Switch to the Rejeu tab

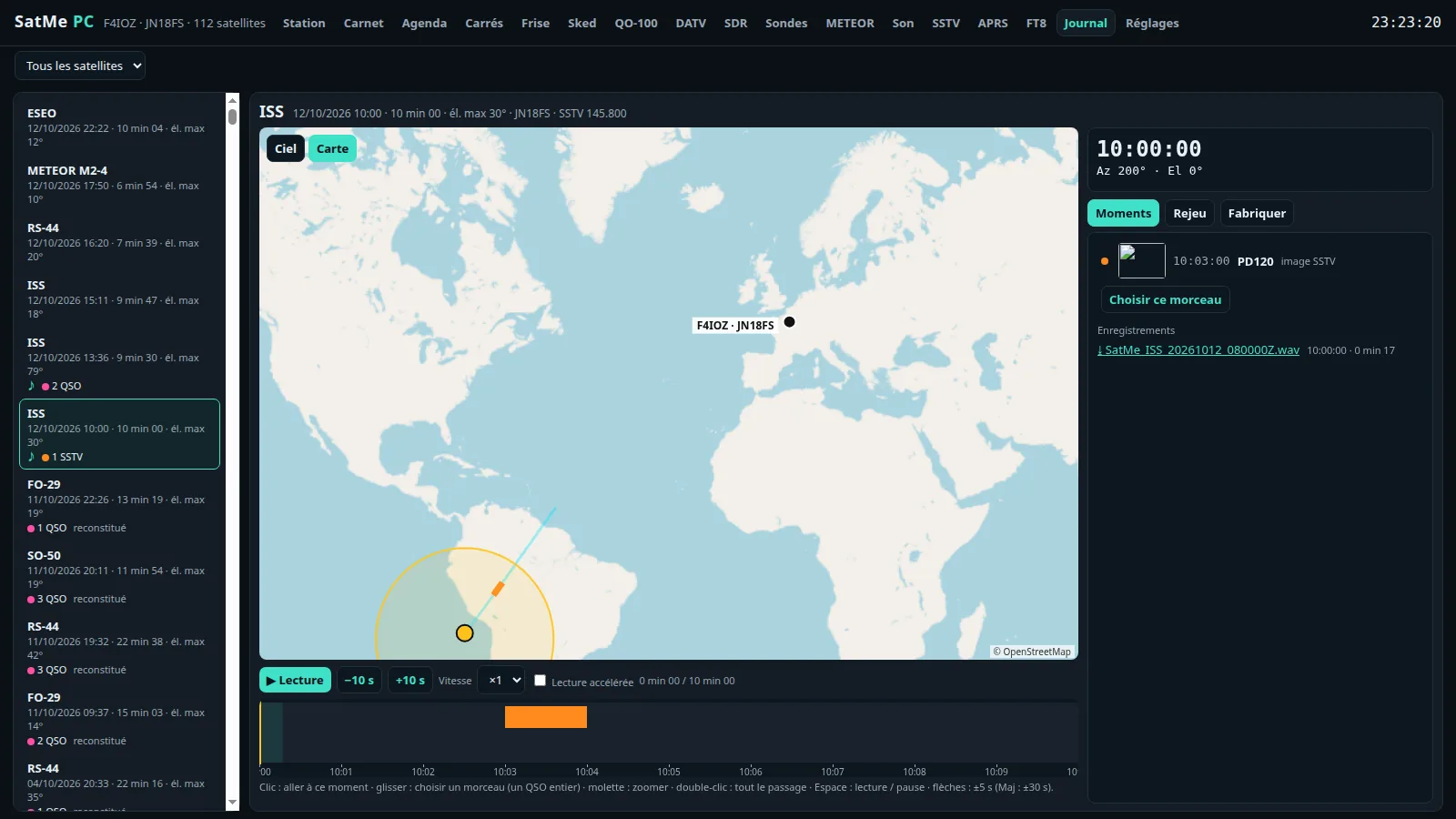[1189, 213]
